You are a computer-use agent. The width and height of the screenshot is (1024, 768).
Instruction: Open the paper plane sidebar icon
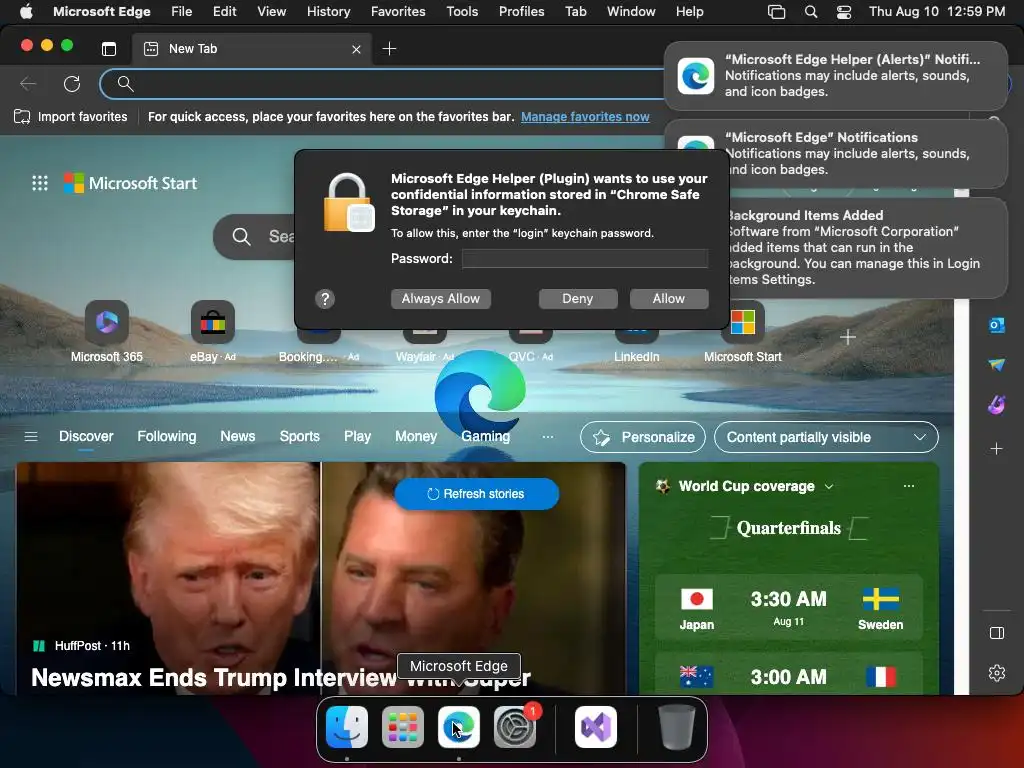997,365
